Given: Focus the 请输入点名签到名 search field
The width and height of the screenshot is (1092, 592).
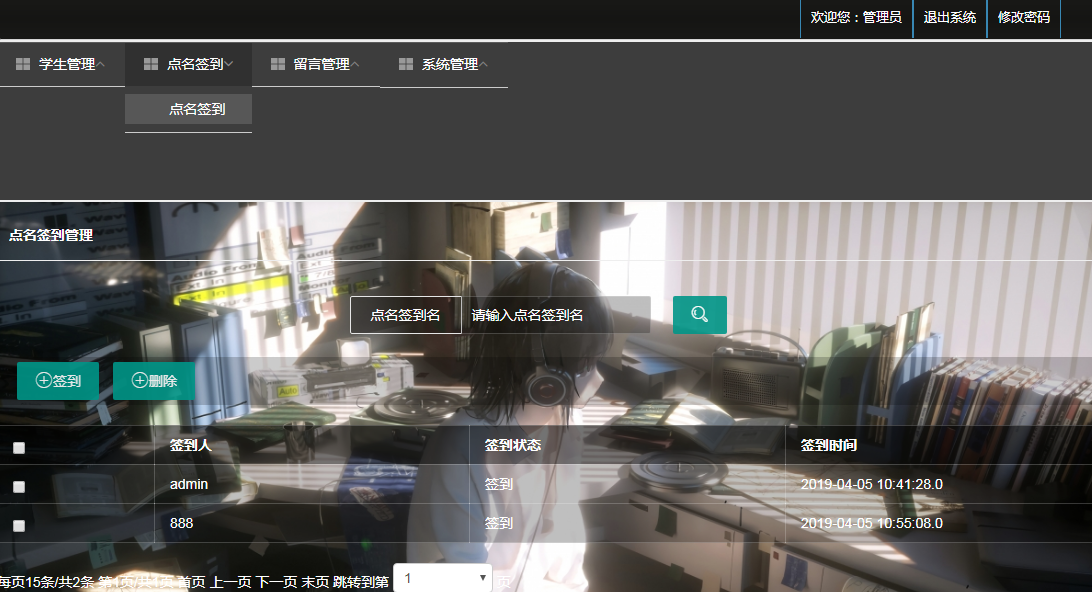Looking at the screenshot, I should pyautogui.click(x=556, y=315).
